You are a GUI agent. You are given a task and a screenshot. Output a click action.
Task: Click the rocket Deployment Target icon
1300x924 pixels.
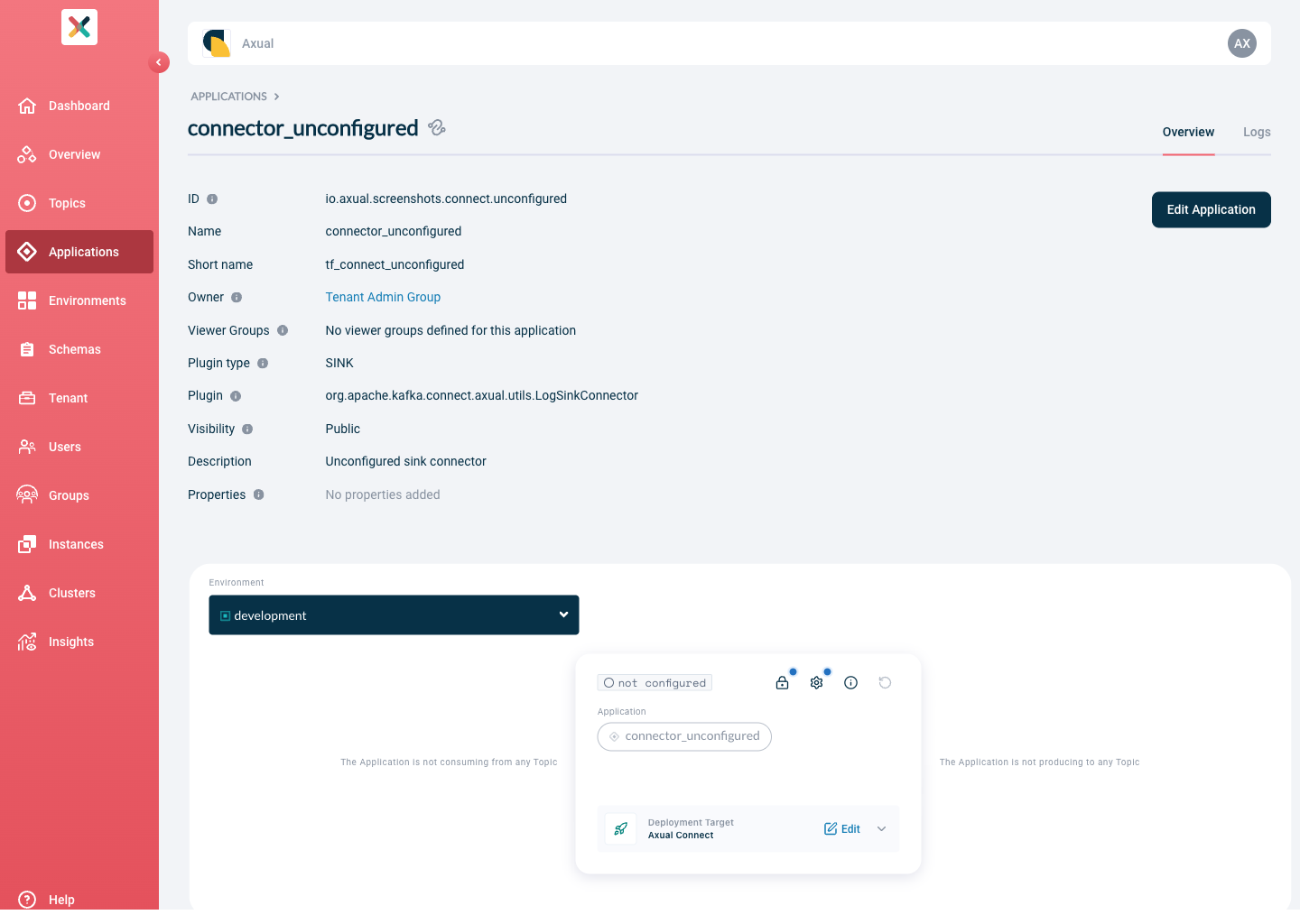click(x=621, y=828)
